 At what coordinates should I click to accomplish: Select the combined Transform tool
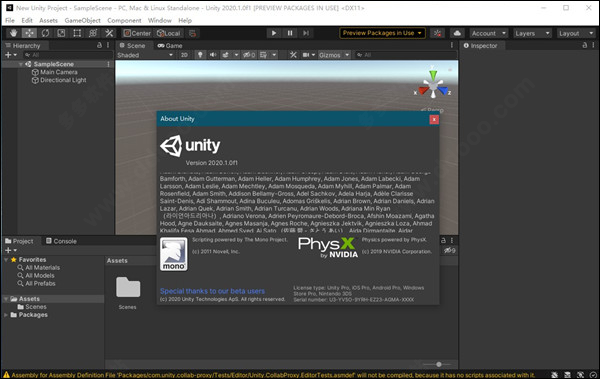(x=93, y=33)
